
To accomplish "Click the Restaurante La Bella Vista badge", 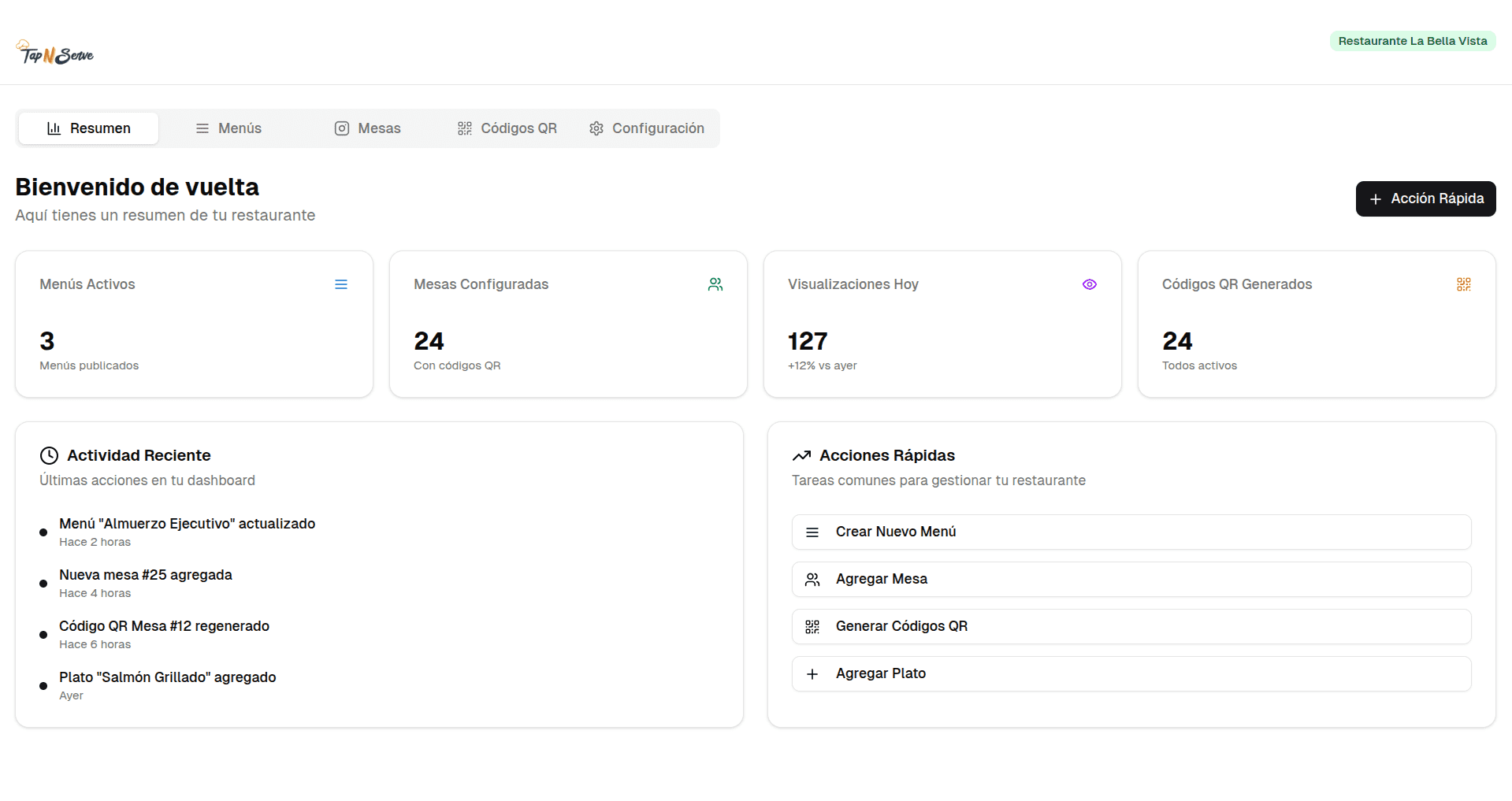I will 1412,41.
